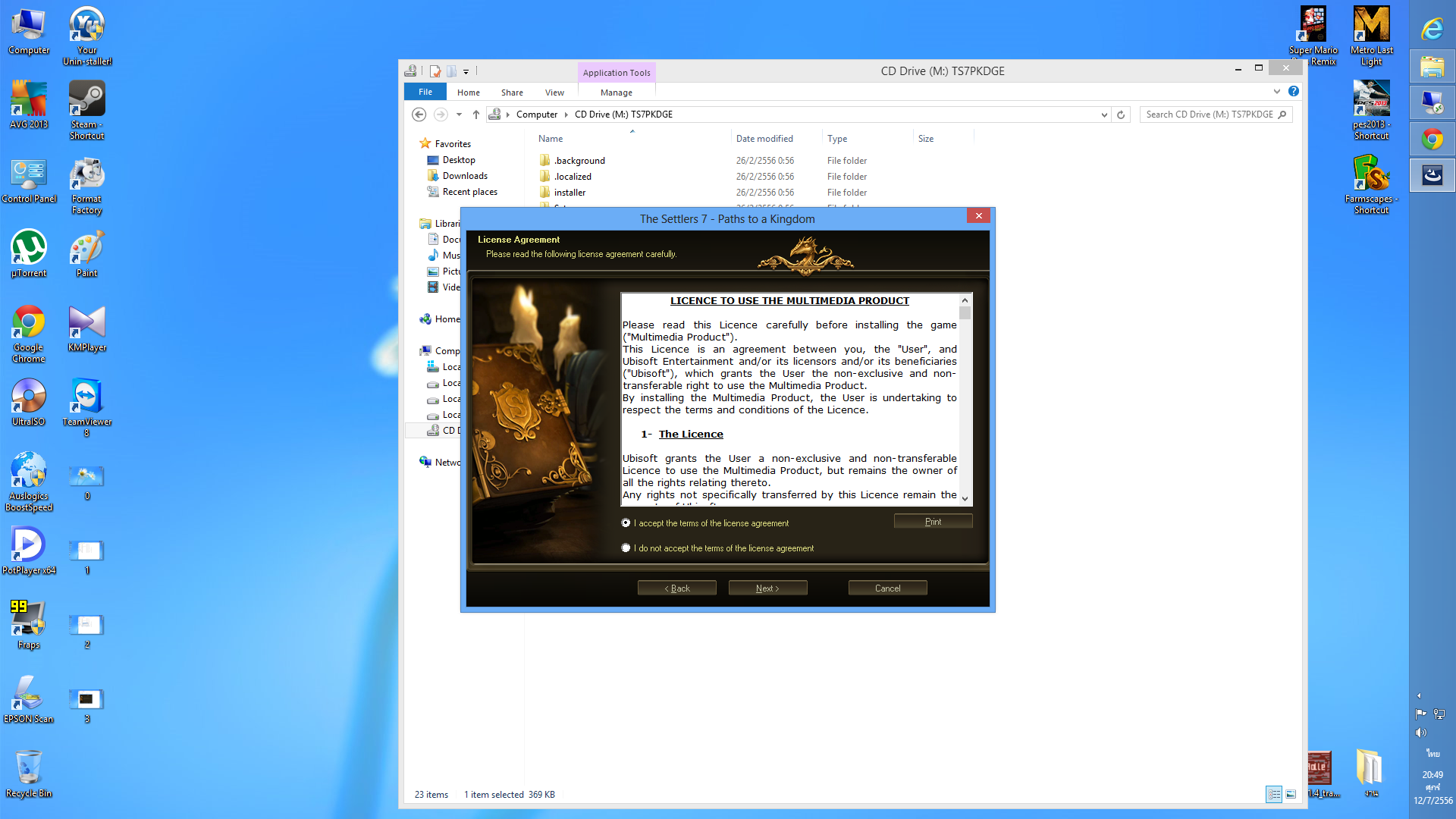Click the Next button in the installer
The height and width of the screenshot is (819, 1456).
pos(767,588)
